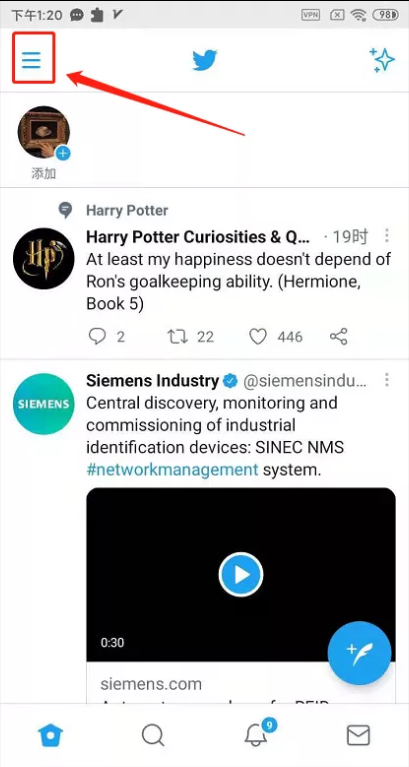View the Siemens Industry profile avatar
Image resolution: width=409 pixels, height=767 pixels.
44,404
